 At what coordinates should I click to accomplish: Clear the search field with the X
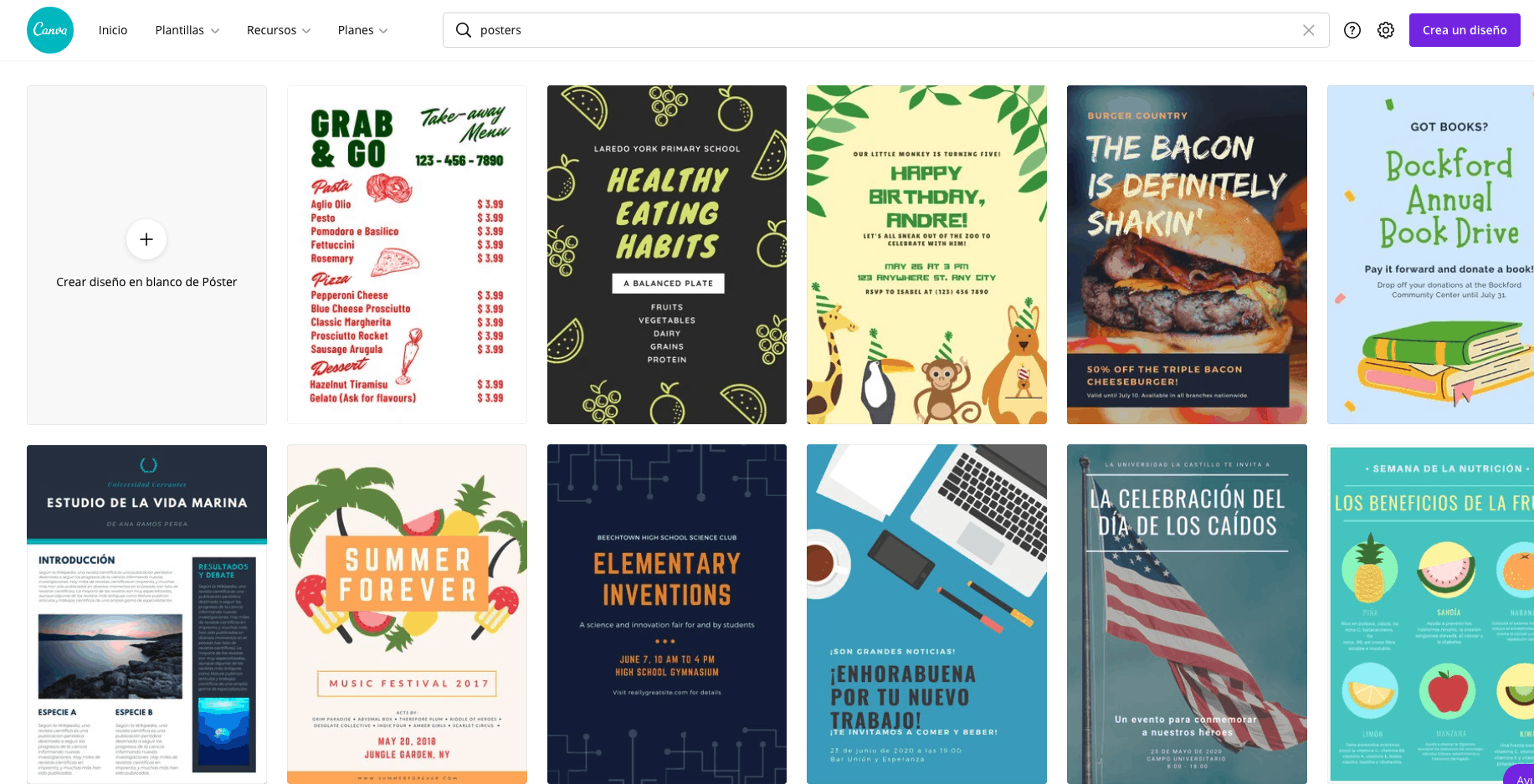(x=1309, y=30)
